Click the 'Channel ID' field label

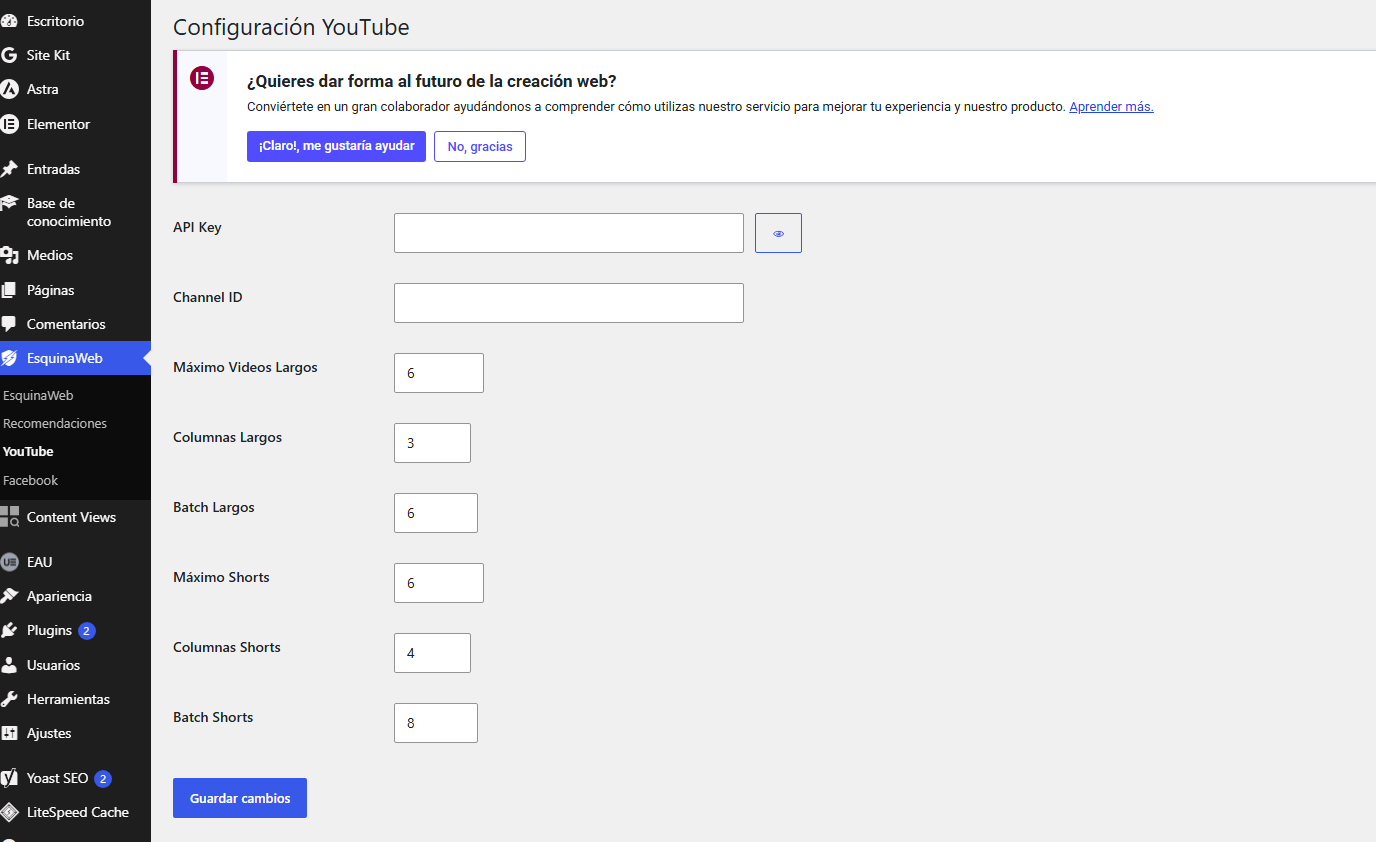(x=208, y=297)
